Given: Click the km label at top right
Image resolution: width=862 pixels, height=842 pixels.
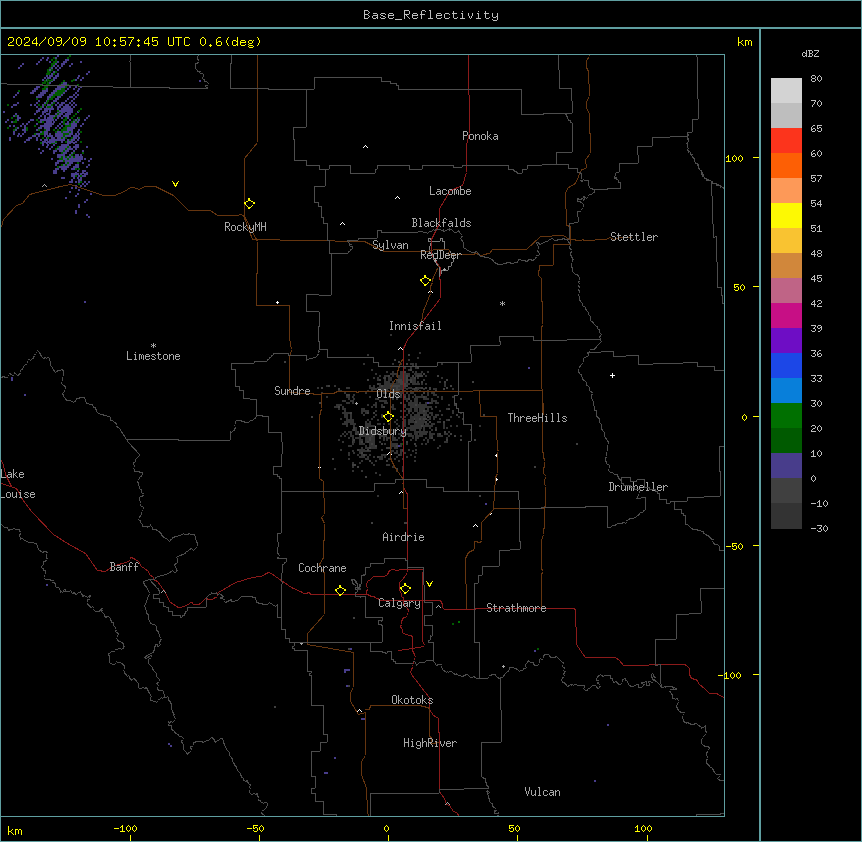Looking at the screenshot, I should 744,42.
